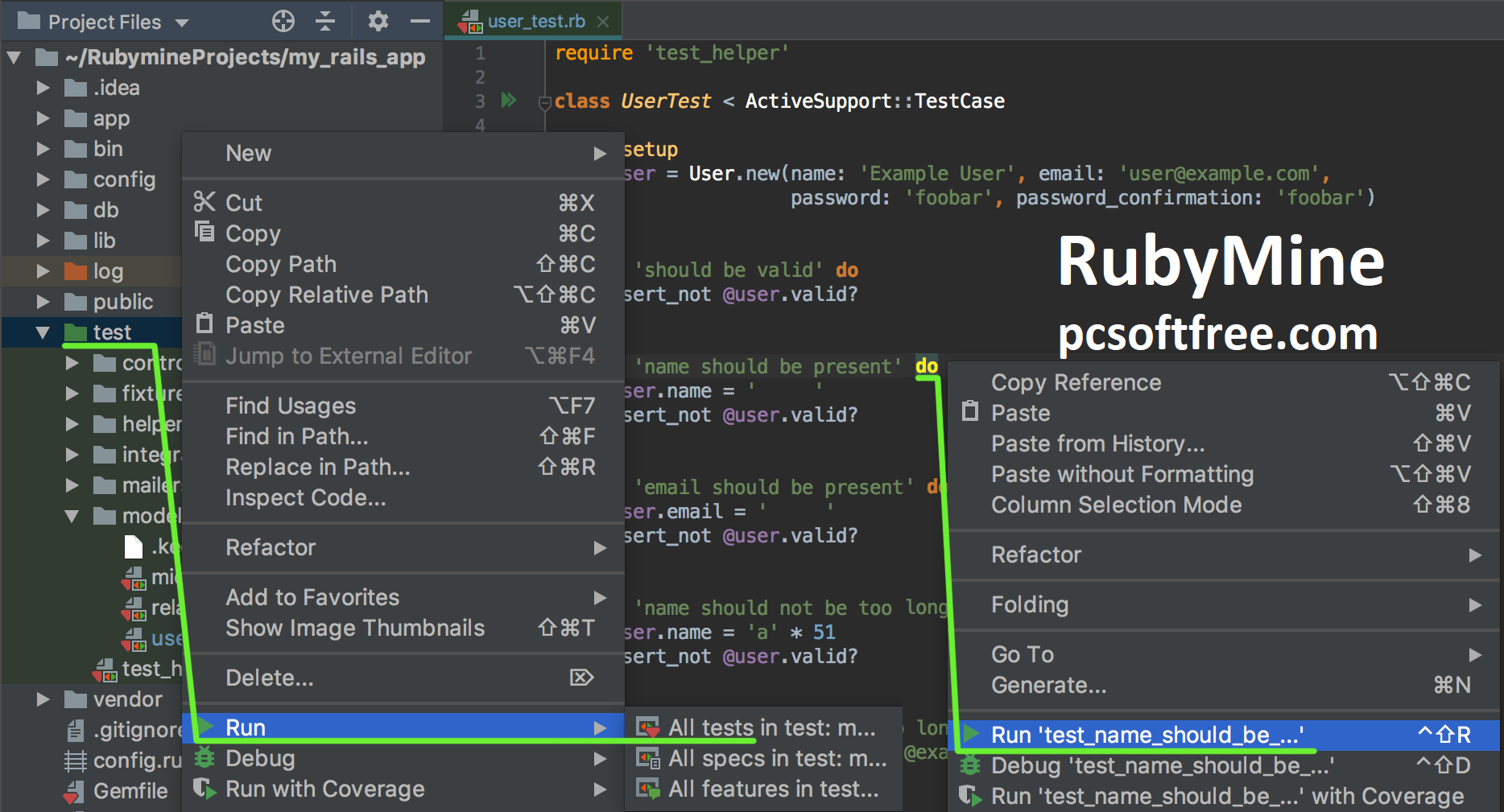Click clipboard icon next to Paste in editor menu

point(971,412)
